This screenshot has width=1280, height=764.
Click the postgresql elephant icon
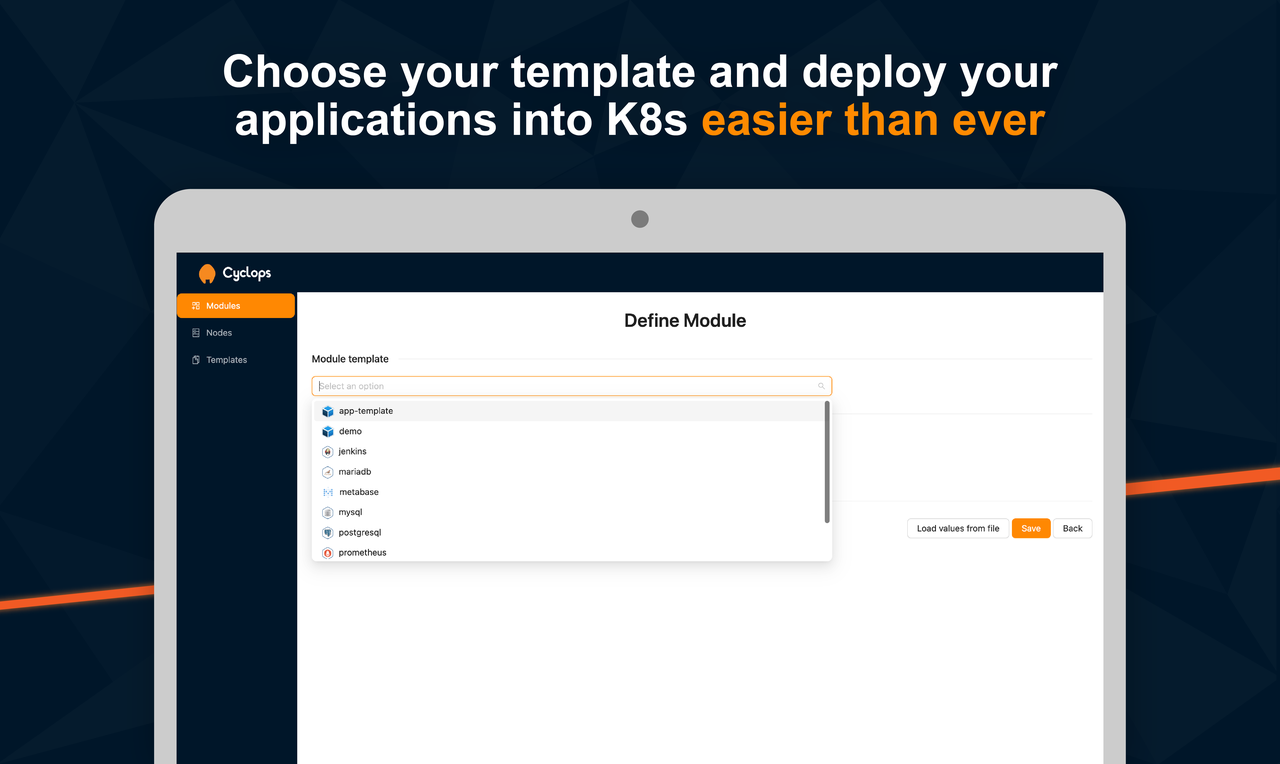pyautogui.click(x=328, y=533)
